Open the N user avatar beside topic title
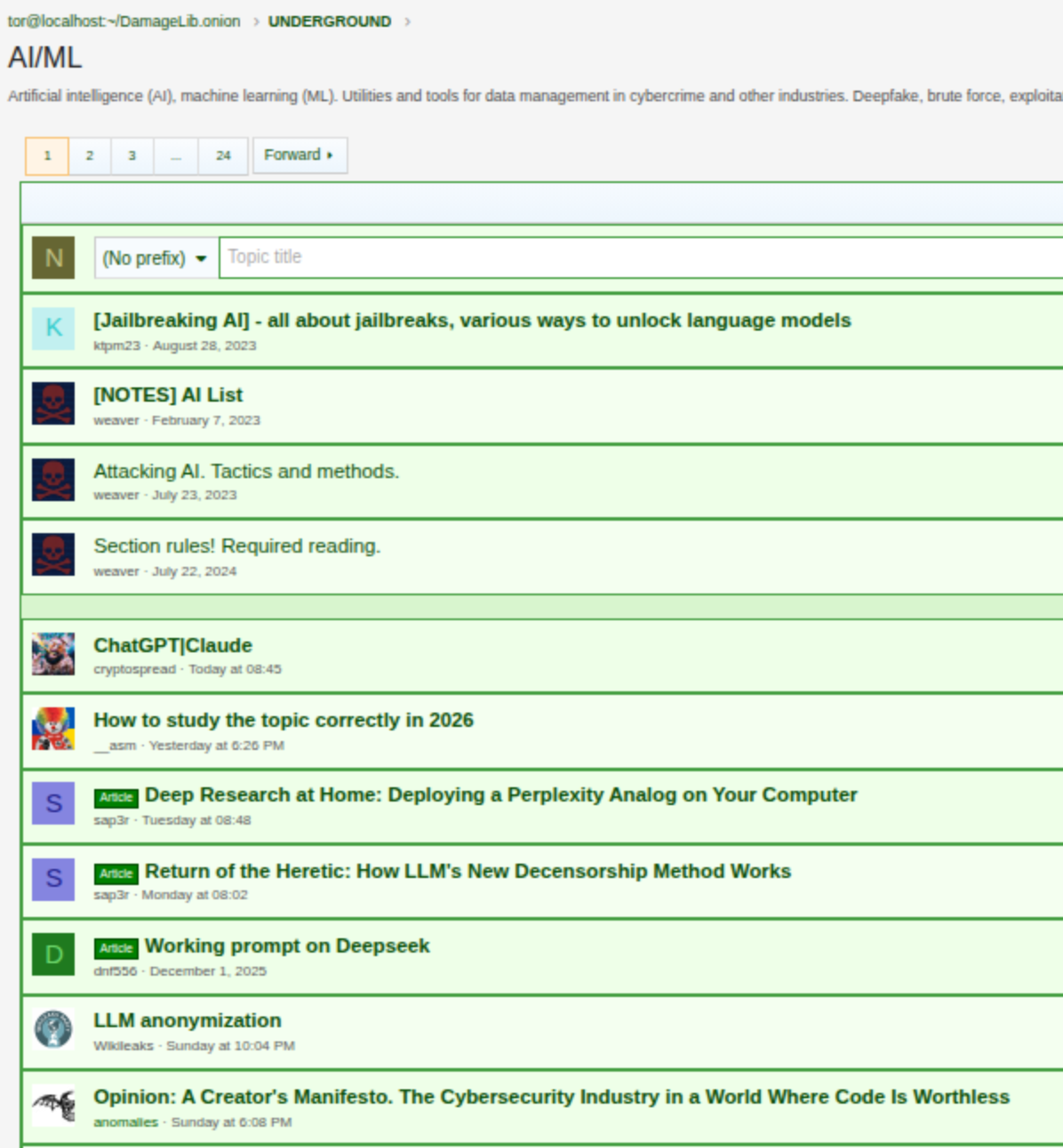1063x1148 pixels. click(x=53, y=258)
